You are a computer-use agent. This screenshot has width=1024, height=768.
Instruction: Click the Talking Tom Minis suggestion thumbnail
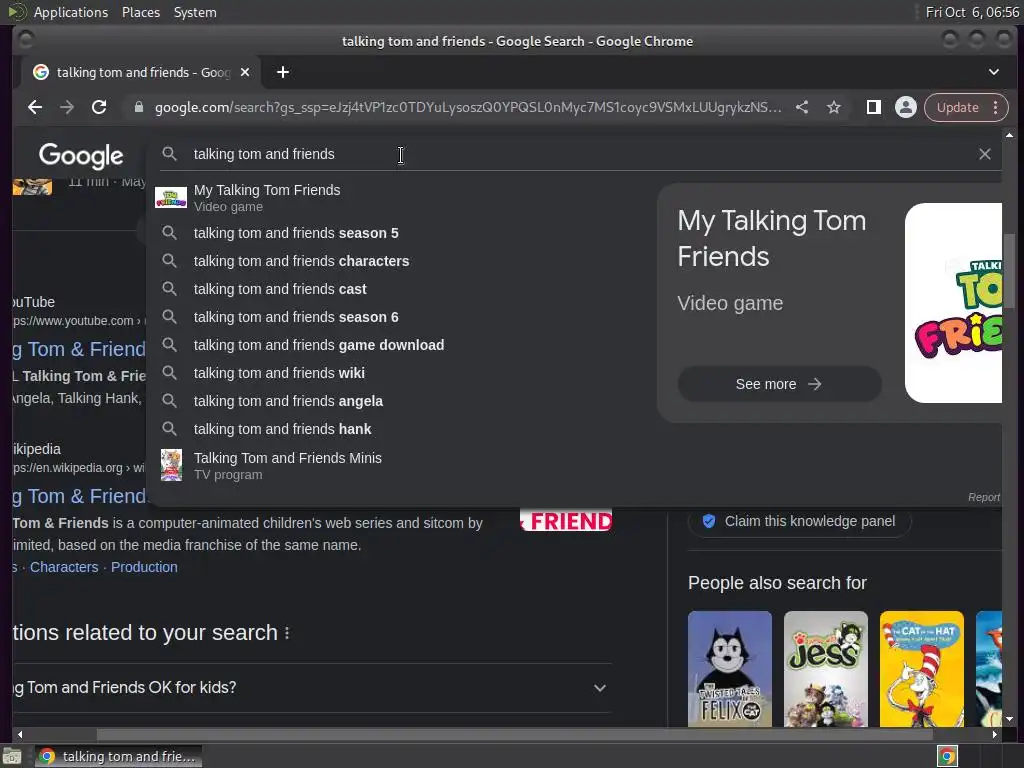pos(171,465)
